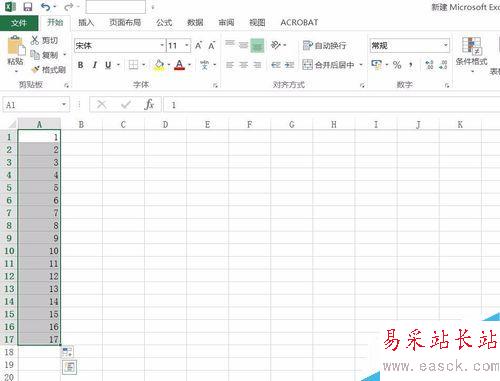Image resolution: width=500 pixels, height=381 pixels.
Task: Select row header 18
Action: 9,352
